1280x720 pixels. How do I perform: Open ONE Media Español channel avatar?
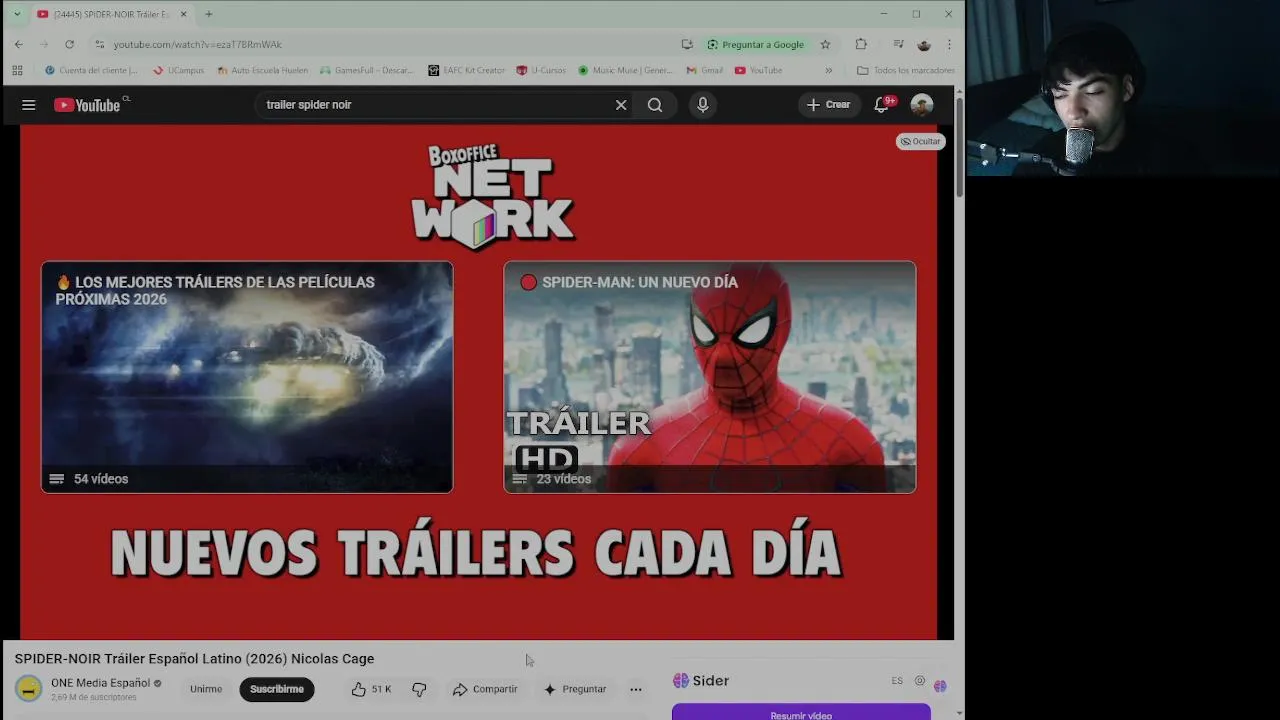point(29,689)
